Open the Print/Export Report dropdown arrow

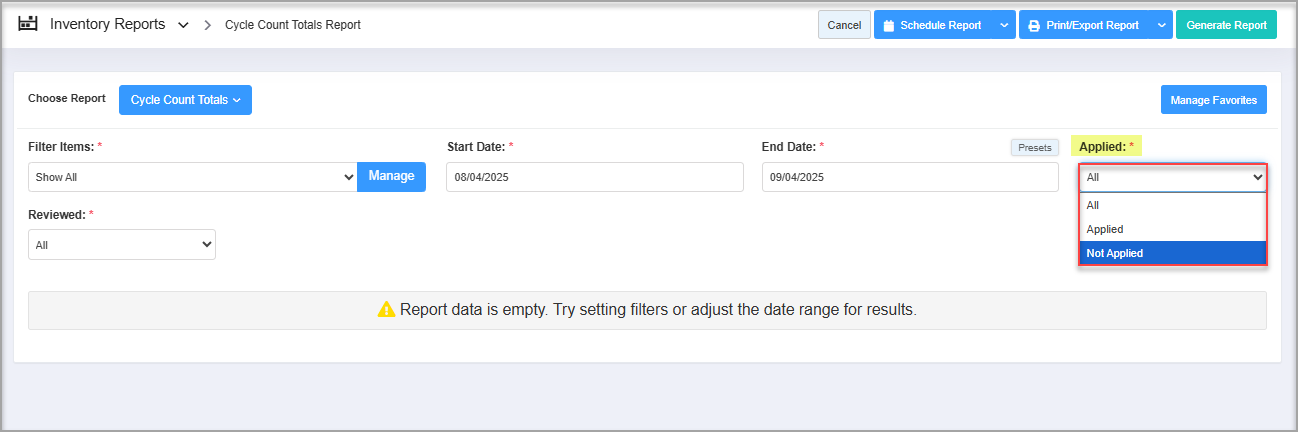(x=1161, y=26)
